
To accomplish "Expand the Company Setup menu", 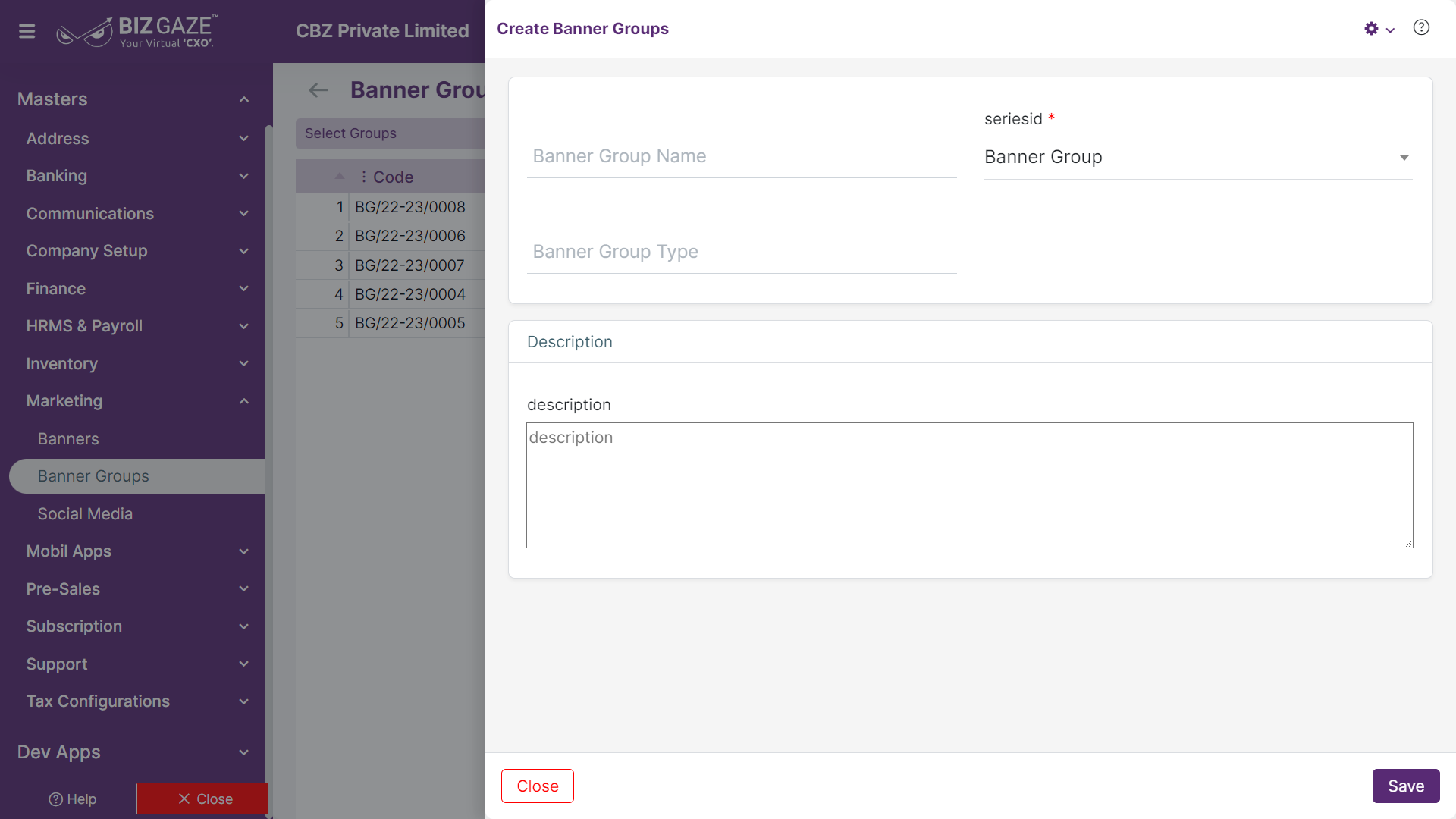I will point(136,251).
